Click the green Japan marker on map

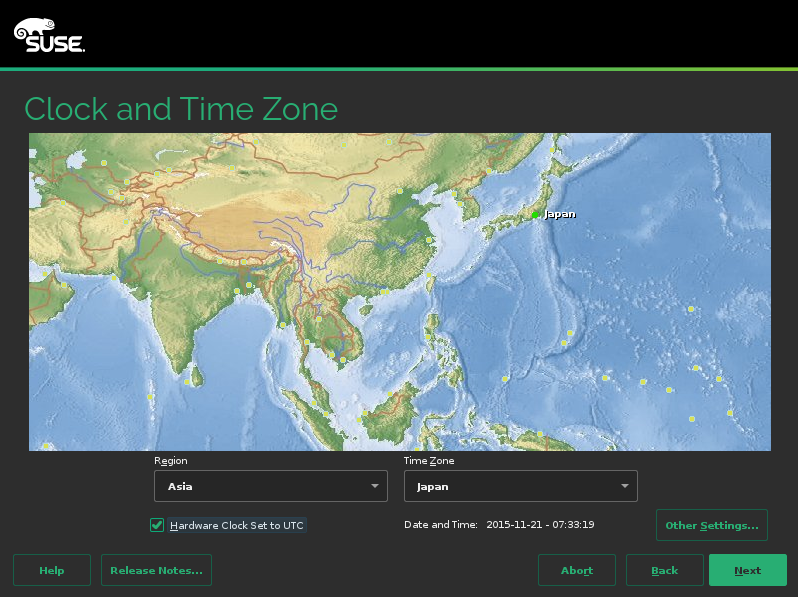click(535, 215)
